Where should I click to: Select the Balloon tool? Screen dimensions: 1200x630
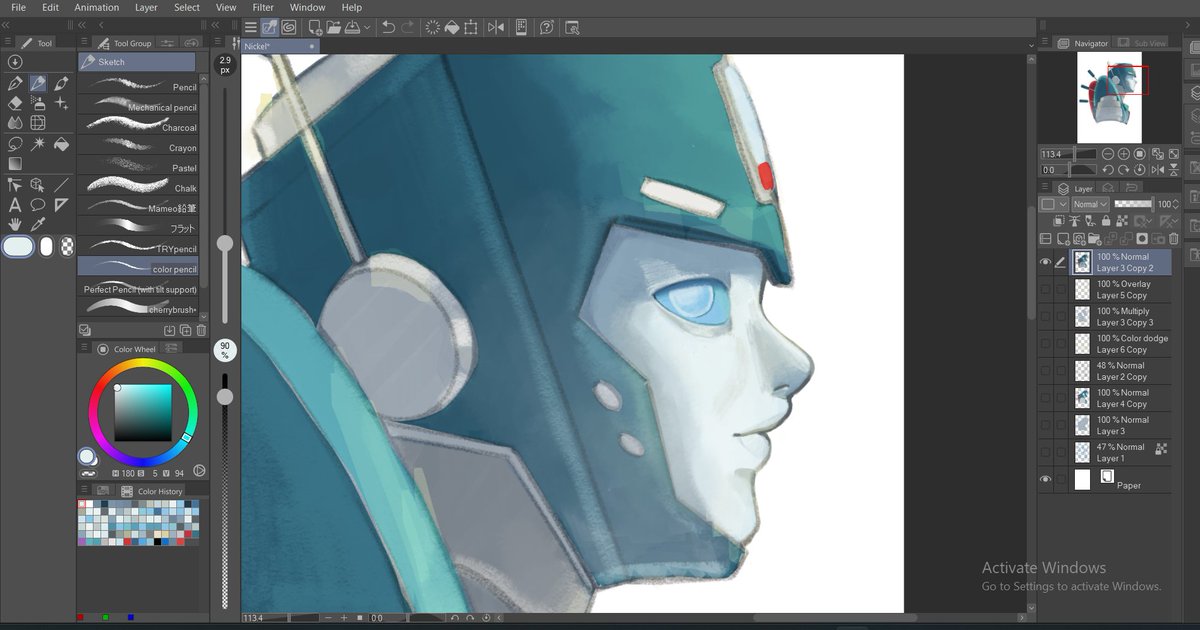point(38,205)
